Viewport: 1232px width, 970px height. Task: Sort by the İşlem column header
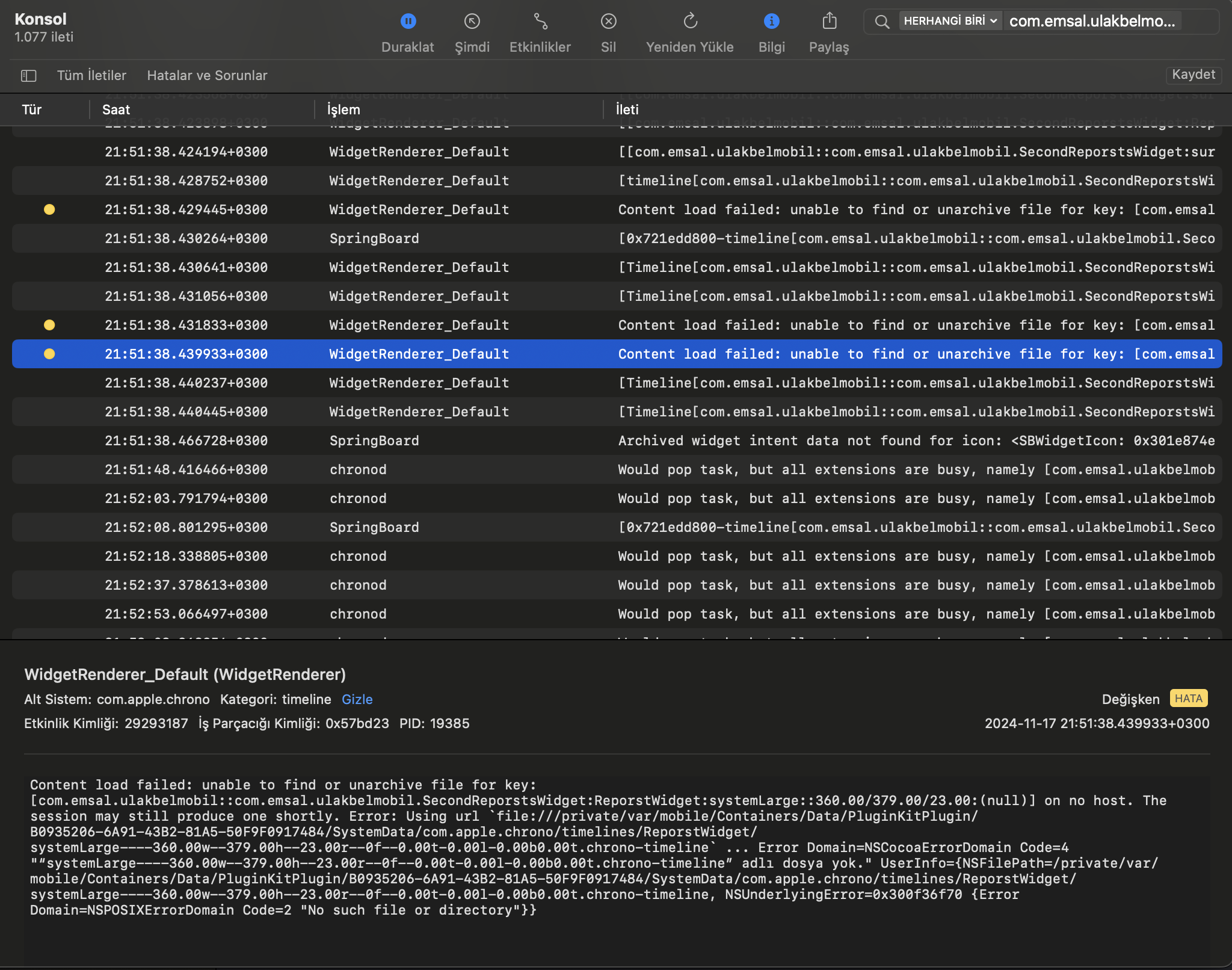pos(343,110)
